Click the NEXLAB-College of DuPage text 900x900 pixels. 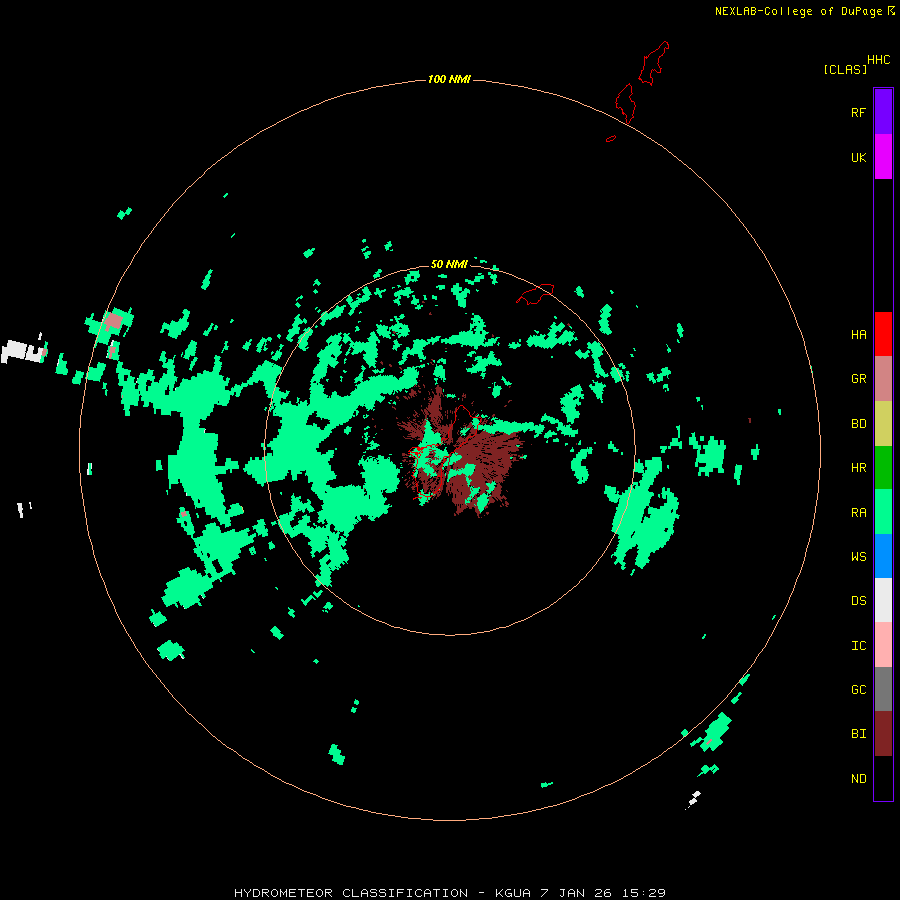click(x=798, y=11)
